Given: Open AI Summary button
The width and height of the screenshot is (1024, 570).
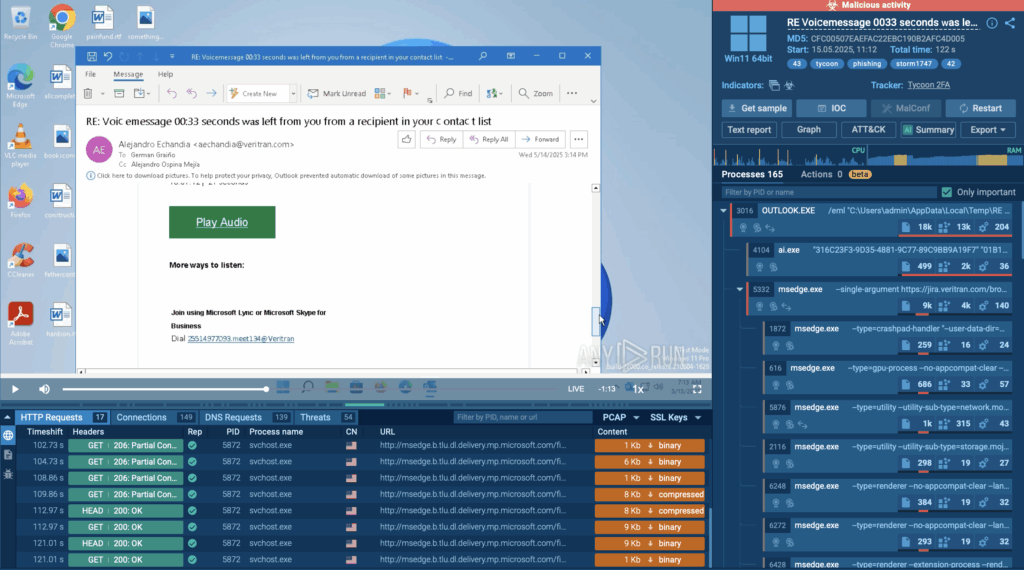Looking at the screenshot, I should coord(928,130).
